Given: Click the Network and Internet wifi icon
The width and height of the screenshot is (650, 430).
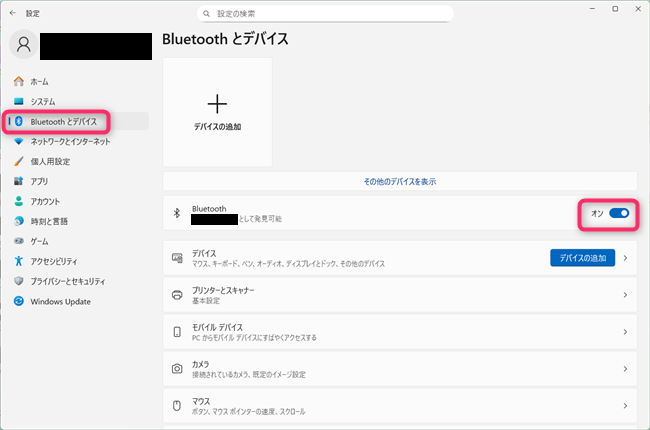Looking at the screenshot, I should coord(18,141).
